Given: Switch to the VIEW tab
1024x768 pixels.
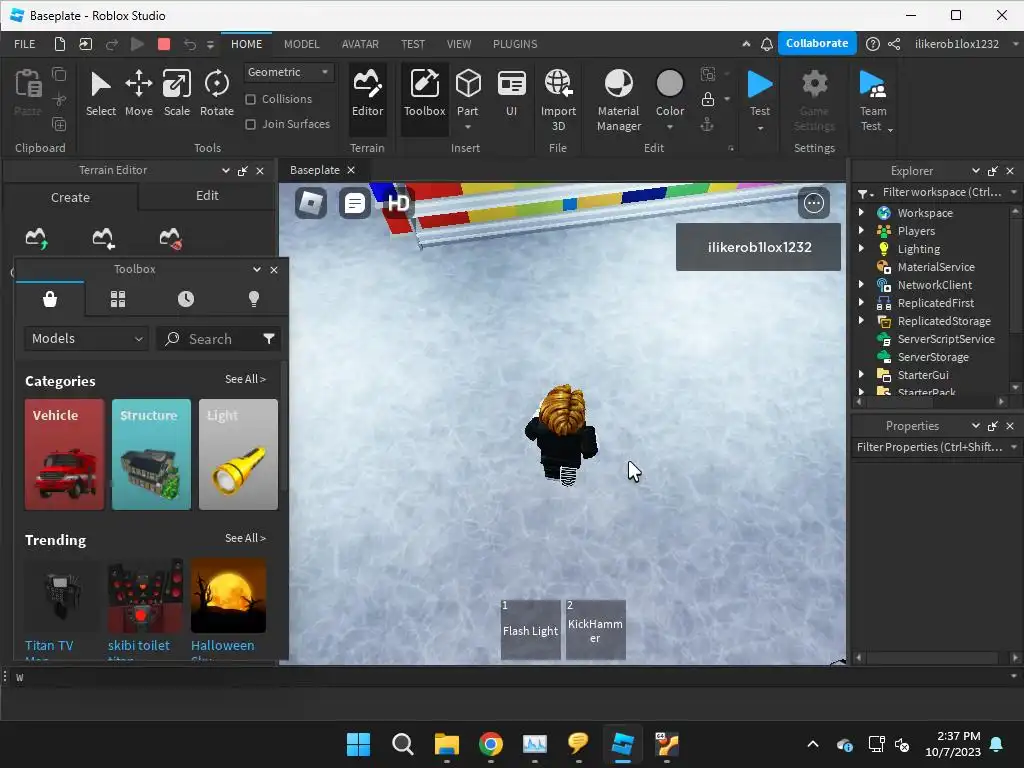Looking at the screenshot, I should (x=459, y=44).
